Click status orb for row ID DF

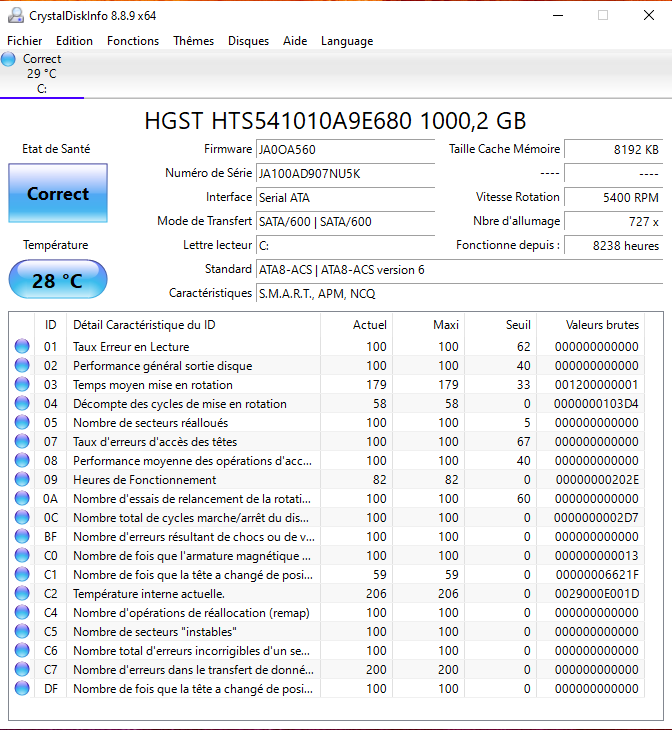22,689
